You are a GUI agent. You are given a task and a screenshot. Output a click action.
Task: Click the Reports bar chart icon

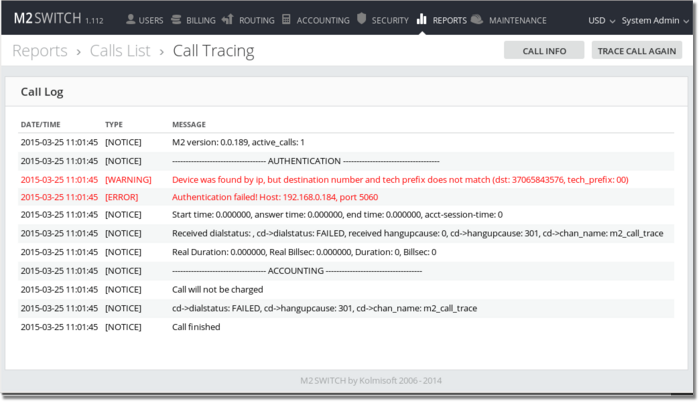pyautogui.click(x=422, y=19)
